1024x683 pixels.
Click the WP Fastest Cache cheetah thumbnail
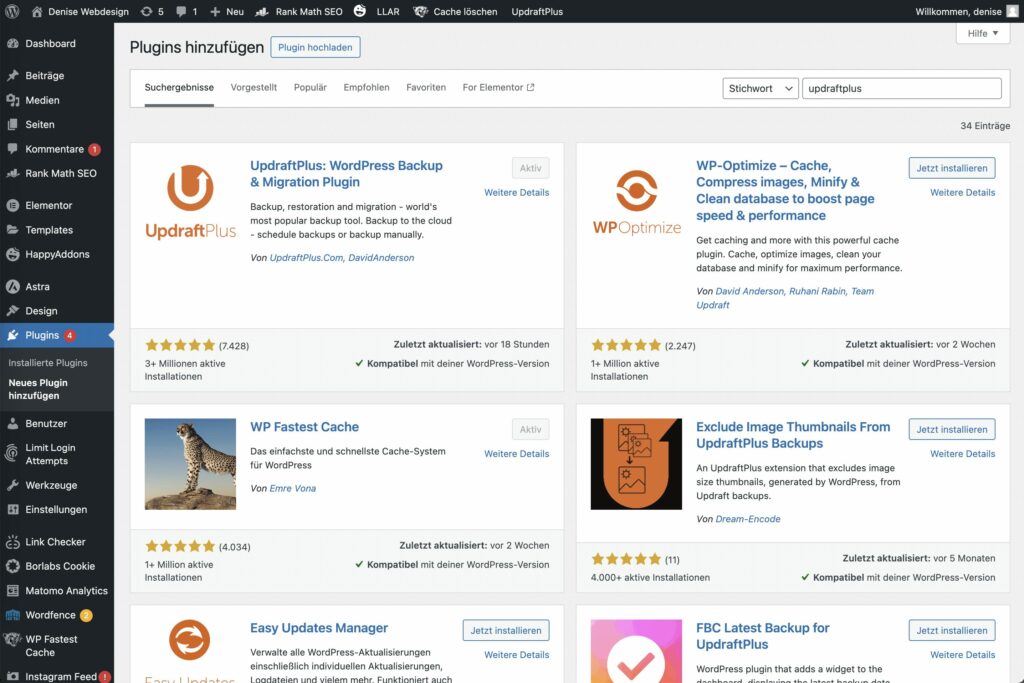190,464
